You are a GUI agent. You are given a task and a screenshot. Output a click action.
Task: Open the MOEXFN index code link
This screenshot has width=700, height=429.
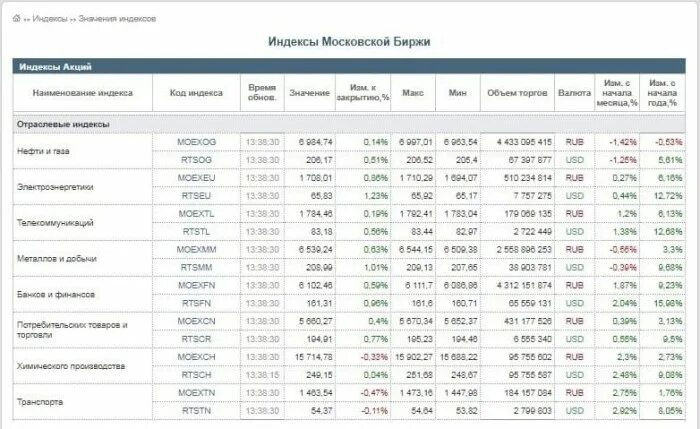click(196, 285)
